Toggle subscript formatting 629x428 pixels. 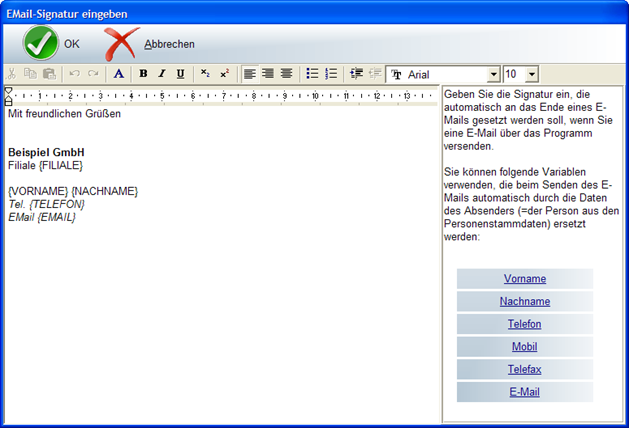(x=205, y=74)
